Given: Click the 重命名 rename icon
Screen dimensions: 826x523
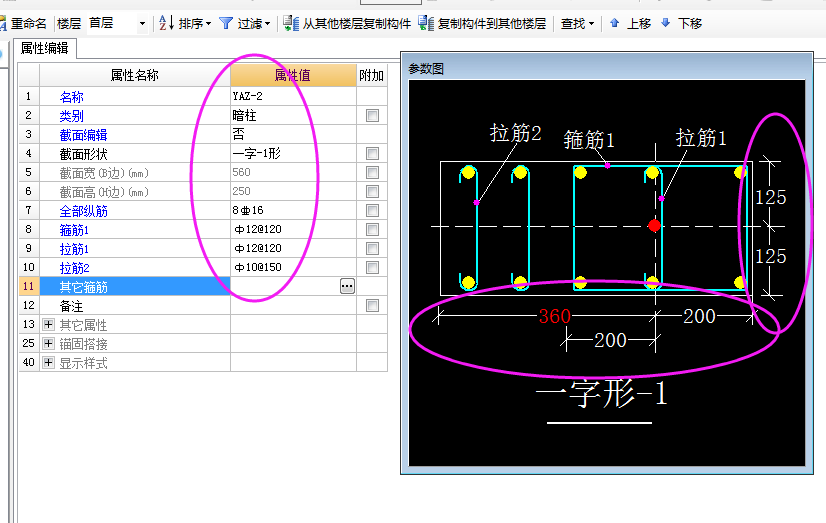Looking at the screenshot, I should [3, 24].
